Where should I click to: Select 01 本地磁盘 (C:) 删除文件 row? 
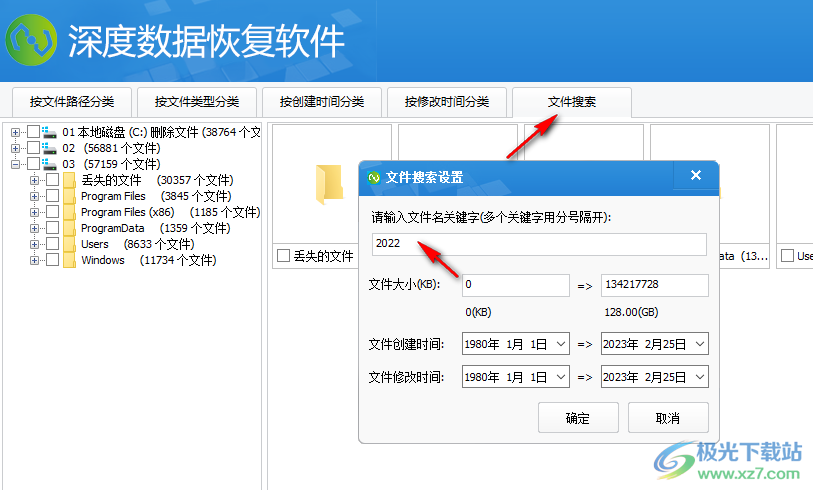[161, 132]
